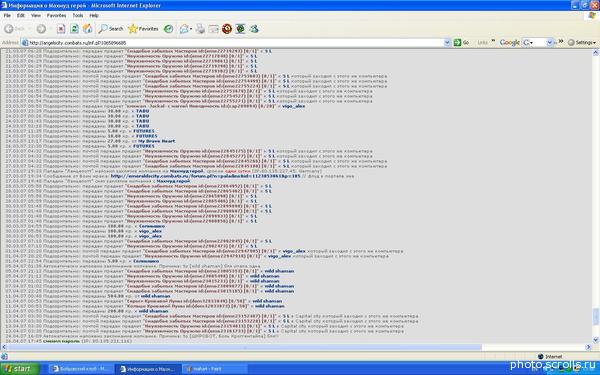Click the vertical scrollbar up arrow
The width and height of the screenshot is (600, 375).
point(595,53)
